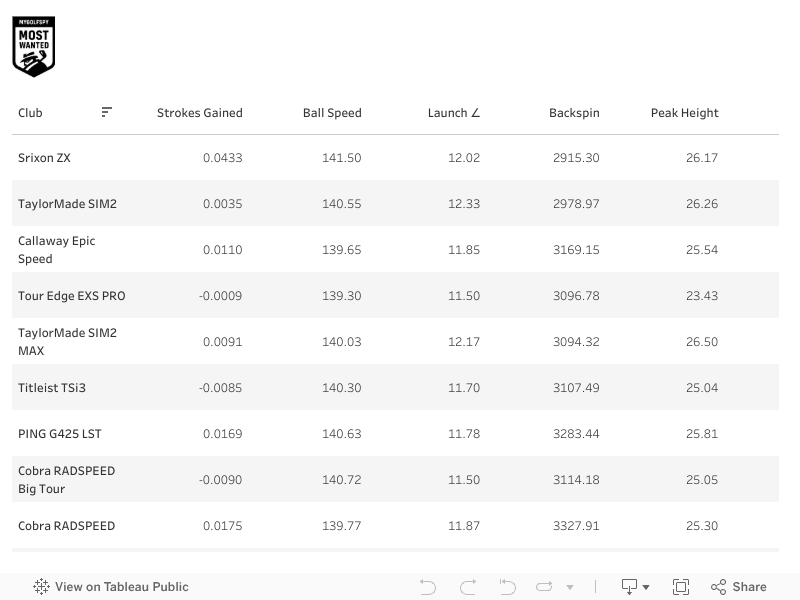This screenshot has height=600, width=800.
Task: Click the Launch angle column header
Action: click(454, 113)
